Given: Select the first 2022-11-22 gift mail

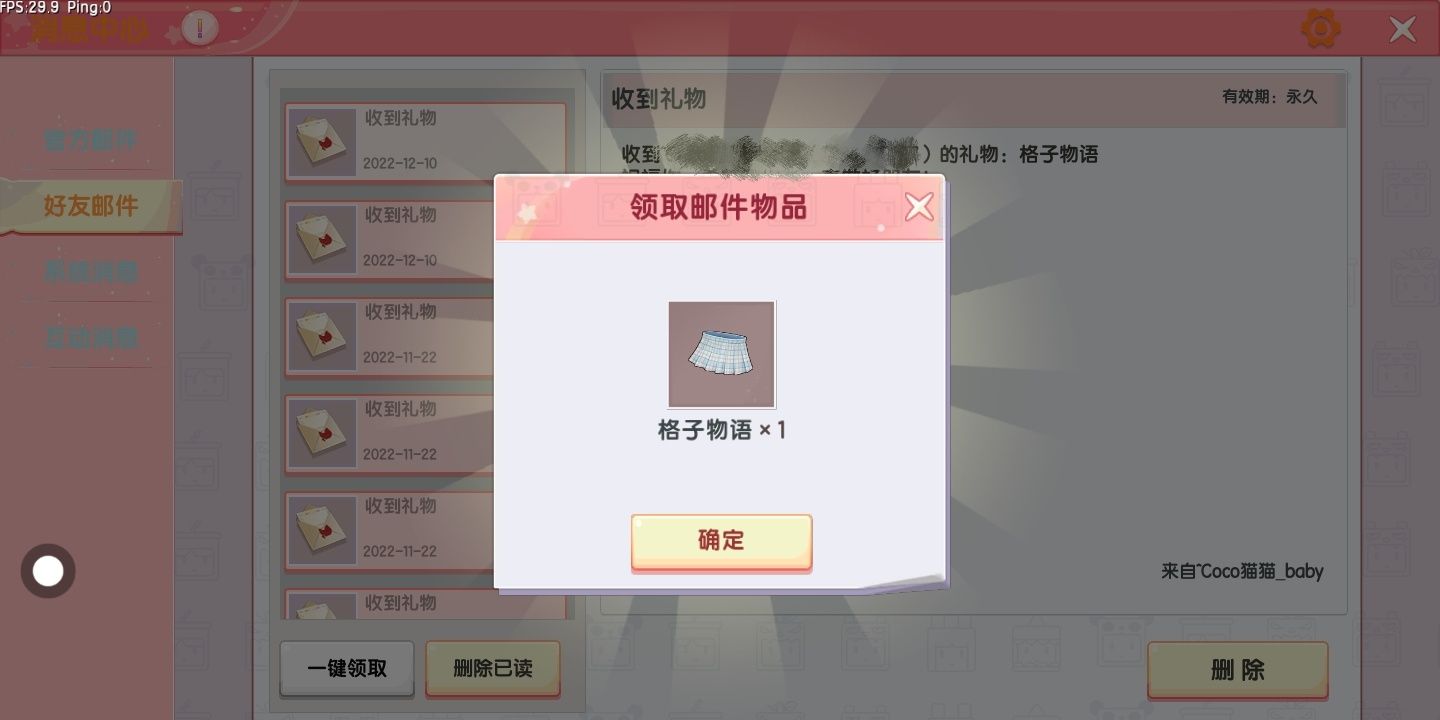Looking at the screenshot, I should click(x=390, y=337).
